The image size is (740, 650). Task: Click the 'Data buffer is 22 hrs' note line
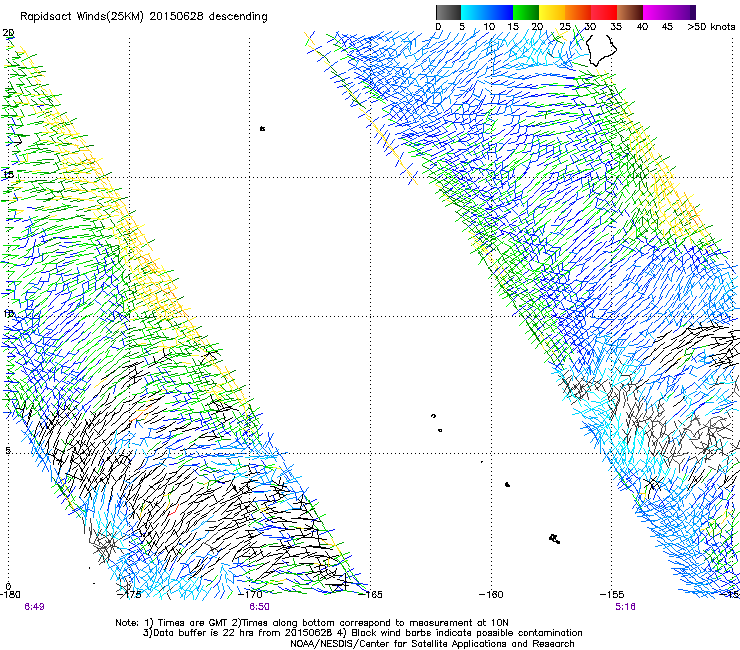(362, 633)
